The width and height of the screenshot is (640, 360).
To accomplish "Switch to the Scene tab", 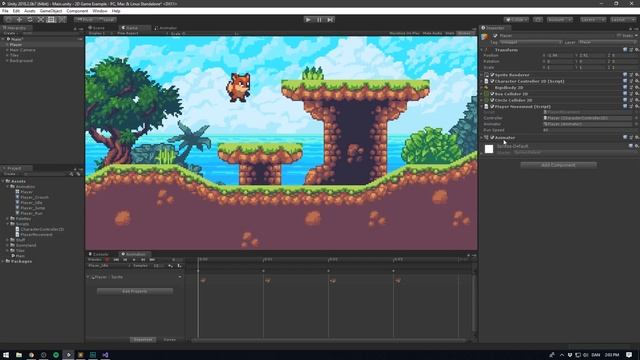I will pyautogui.click(x=97, y=28).
